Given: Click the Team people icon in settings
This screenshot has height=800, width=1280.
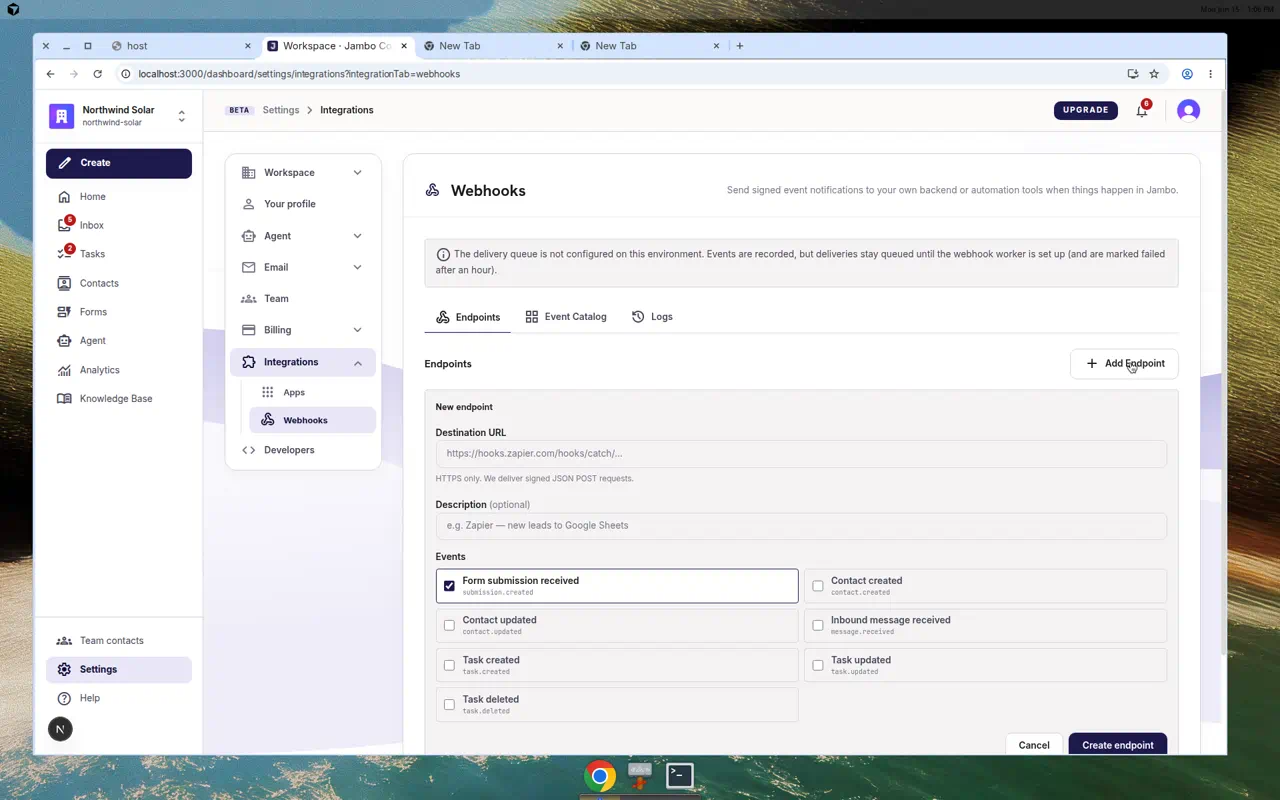Looking at the screenshot, I should 249,299.
